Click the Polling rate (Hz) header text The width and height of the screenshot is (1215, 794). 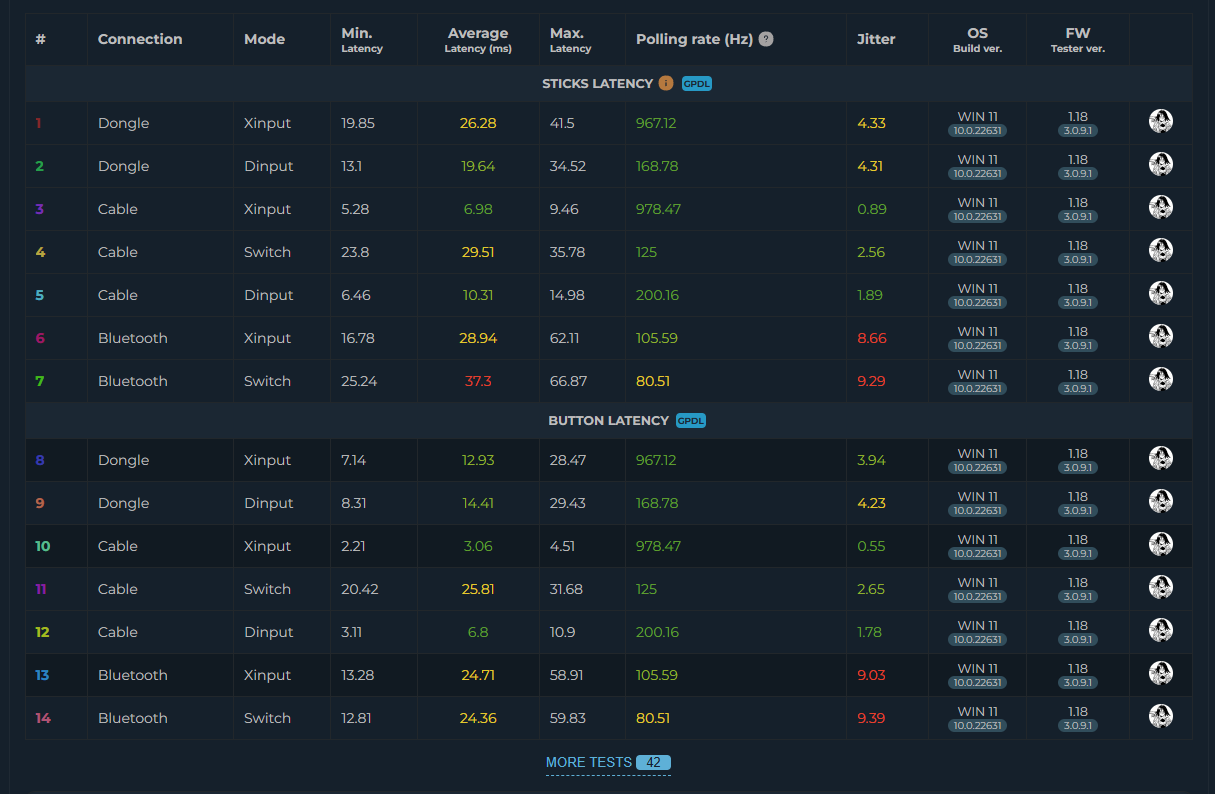coord(695,39)
